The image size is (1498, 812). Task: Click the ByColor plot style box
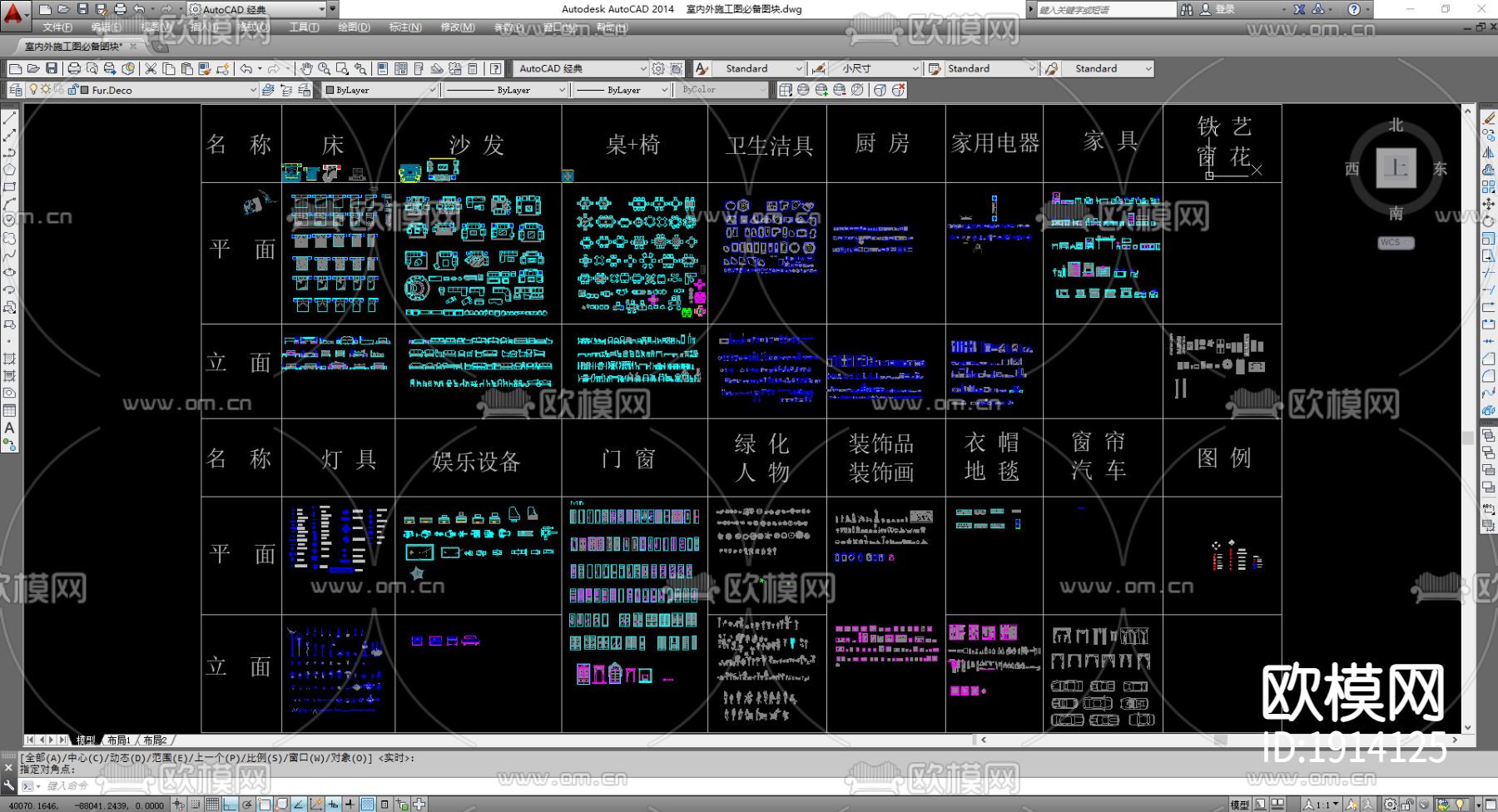721,90
